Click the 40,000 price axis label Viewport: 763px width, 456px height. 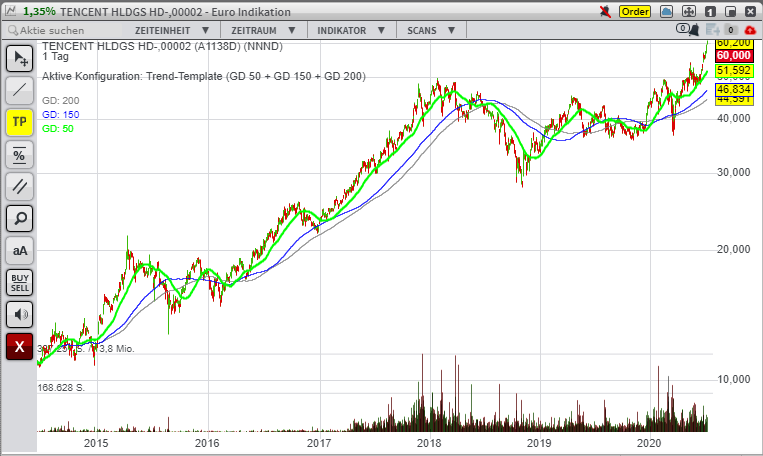734,118
